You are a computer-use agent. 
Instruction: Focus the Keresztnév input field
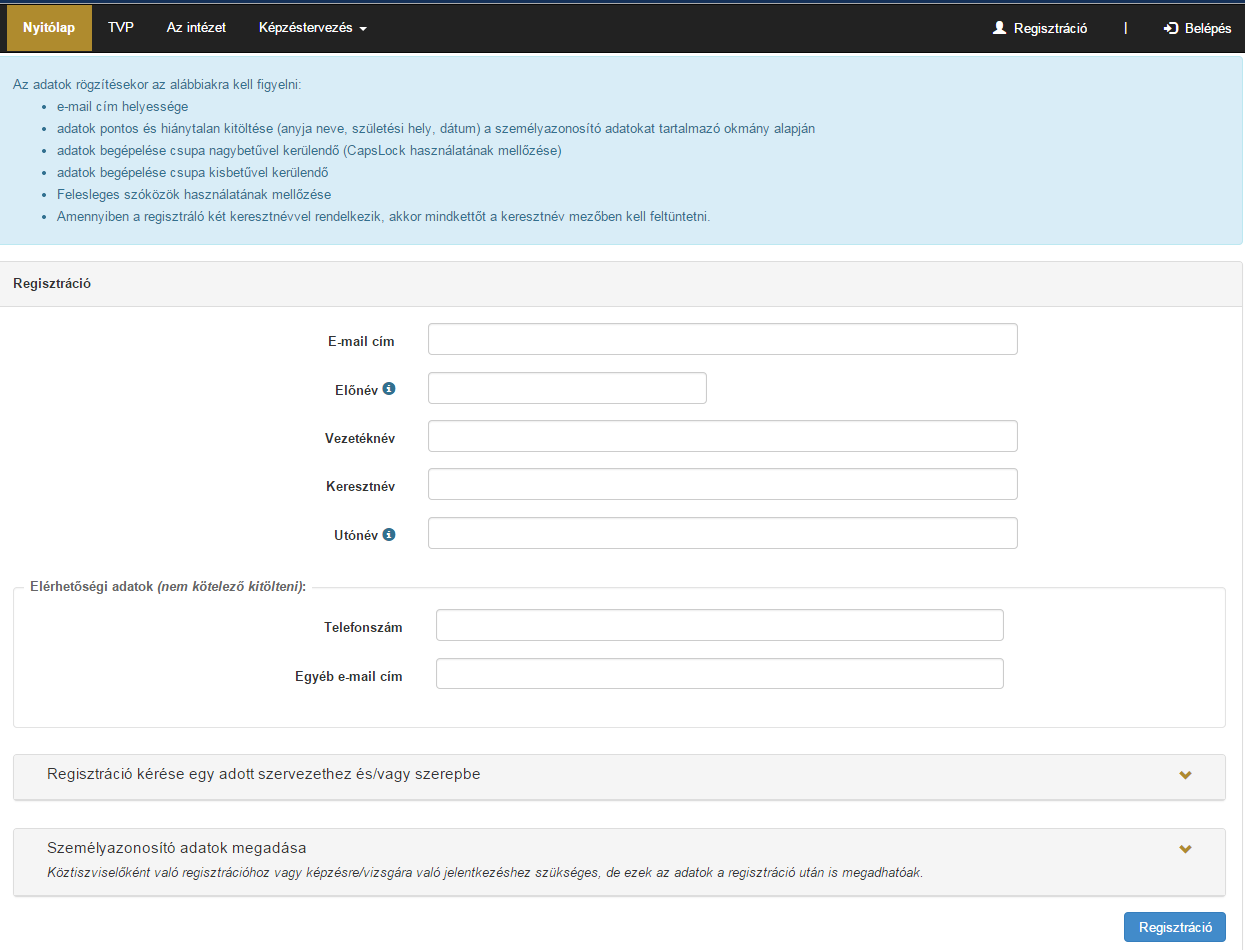(722, 484)
